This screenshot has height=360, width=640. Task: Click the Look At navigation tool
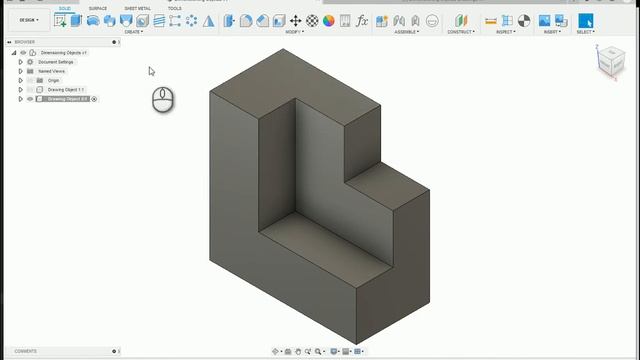pos(288,351)
